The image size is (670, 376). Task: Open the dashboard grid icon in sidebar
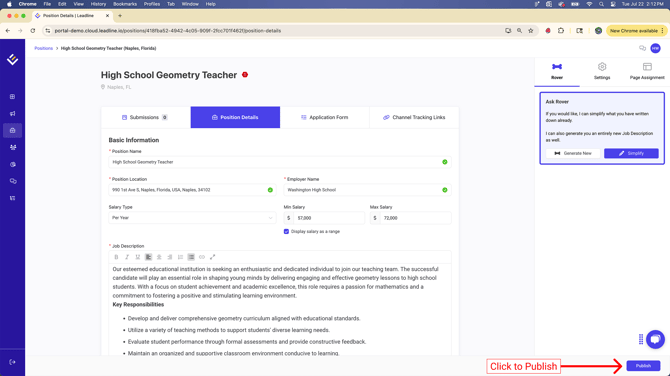click(12, 97)
